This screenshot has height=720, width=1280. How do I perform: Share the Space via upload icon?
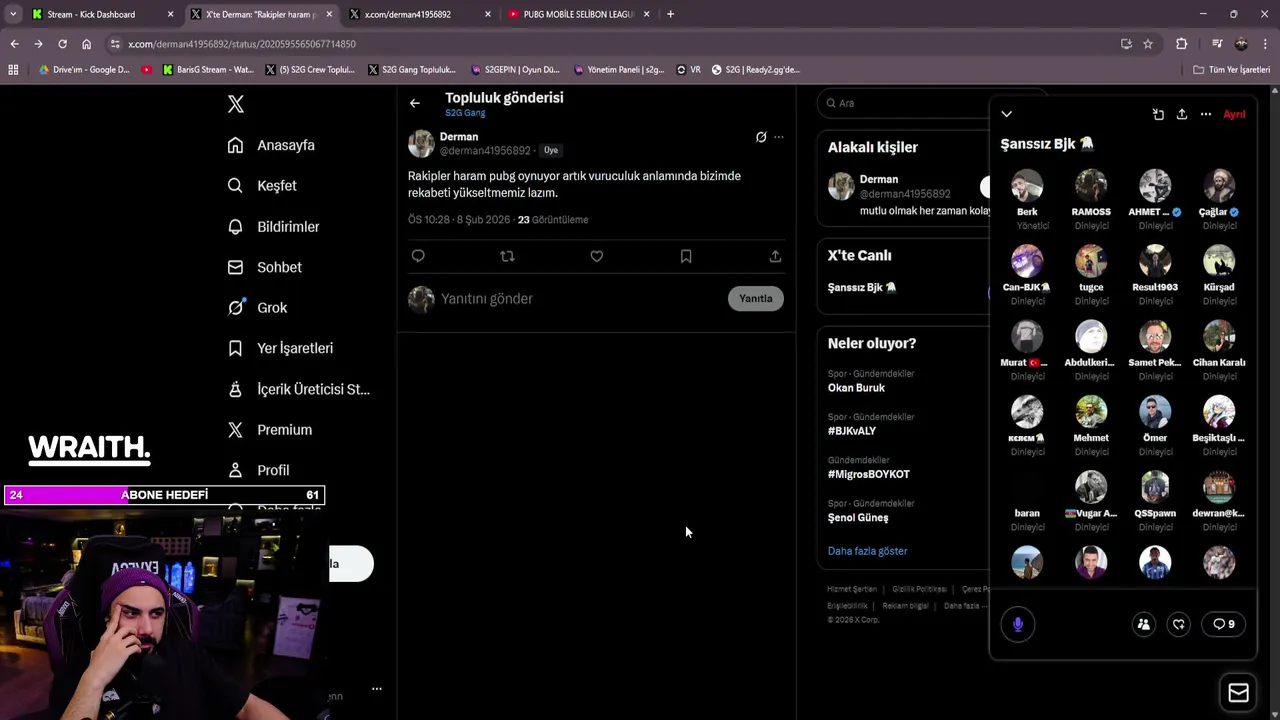(x=1182, y=114)
